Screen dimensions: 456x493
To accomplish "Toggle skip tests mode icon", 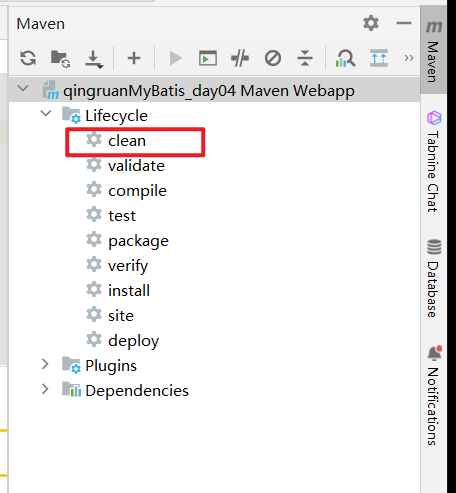I will point(273,59).
